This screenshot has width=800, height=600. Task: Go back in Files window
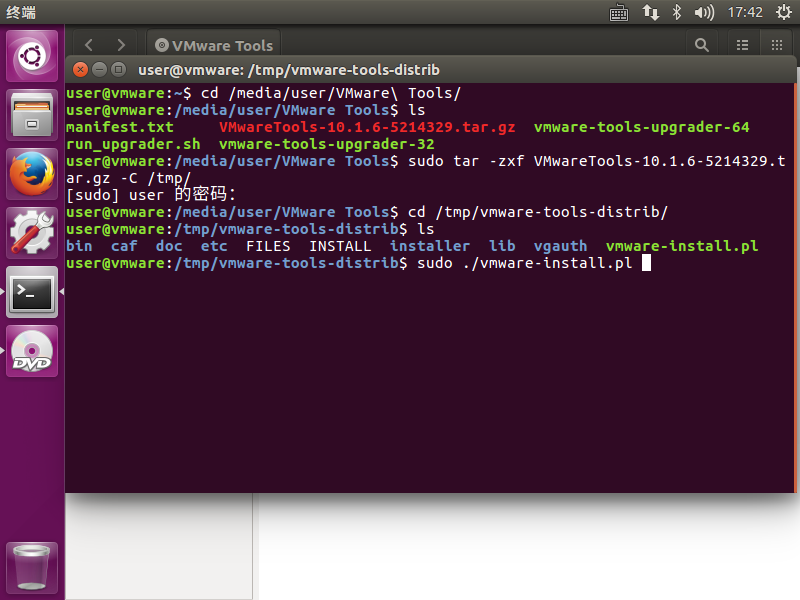(89, 45)
